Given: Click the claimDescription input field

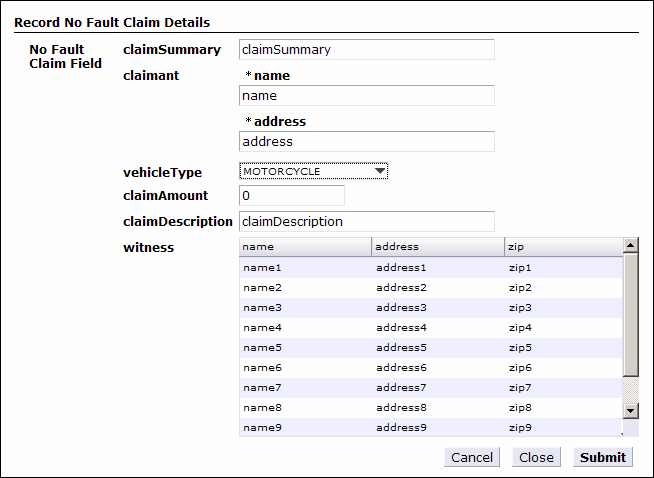Looking at the screenshot, I should [x=367, y=221].
